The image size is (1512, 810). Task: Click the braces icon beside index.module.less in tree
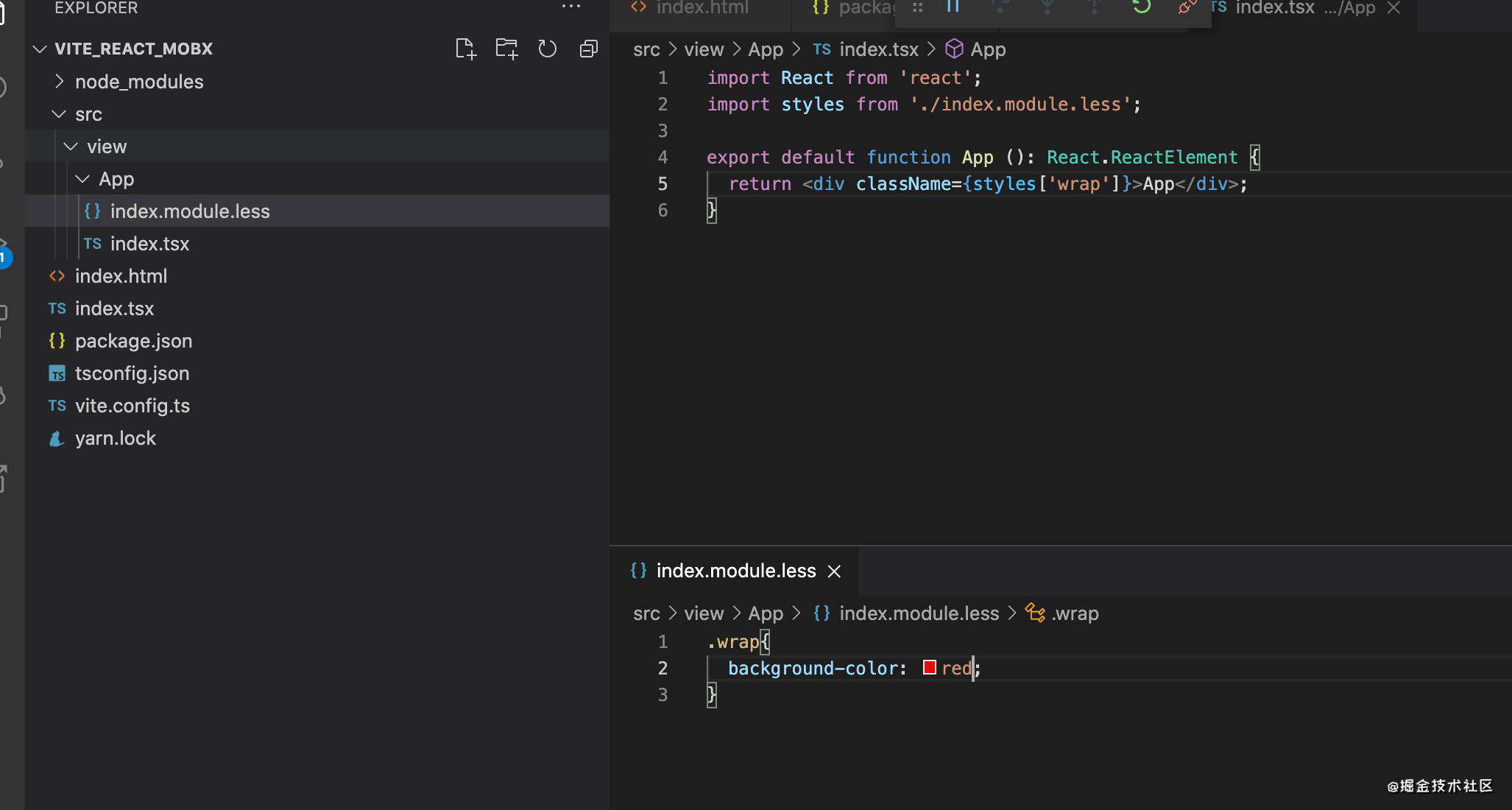point(92,211)
